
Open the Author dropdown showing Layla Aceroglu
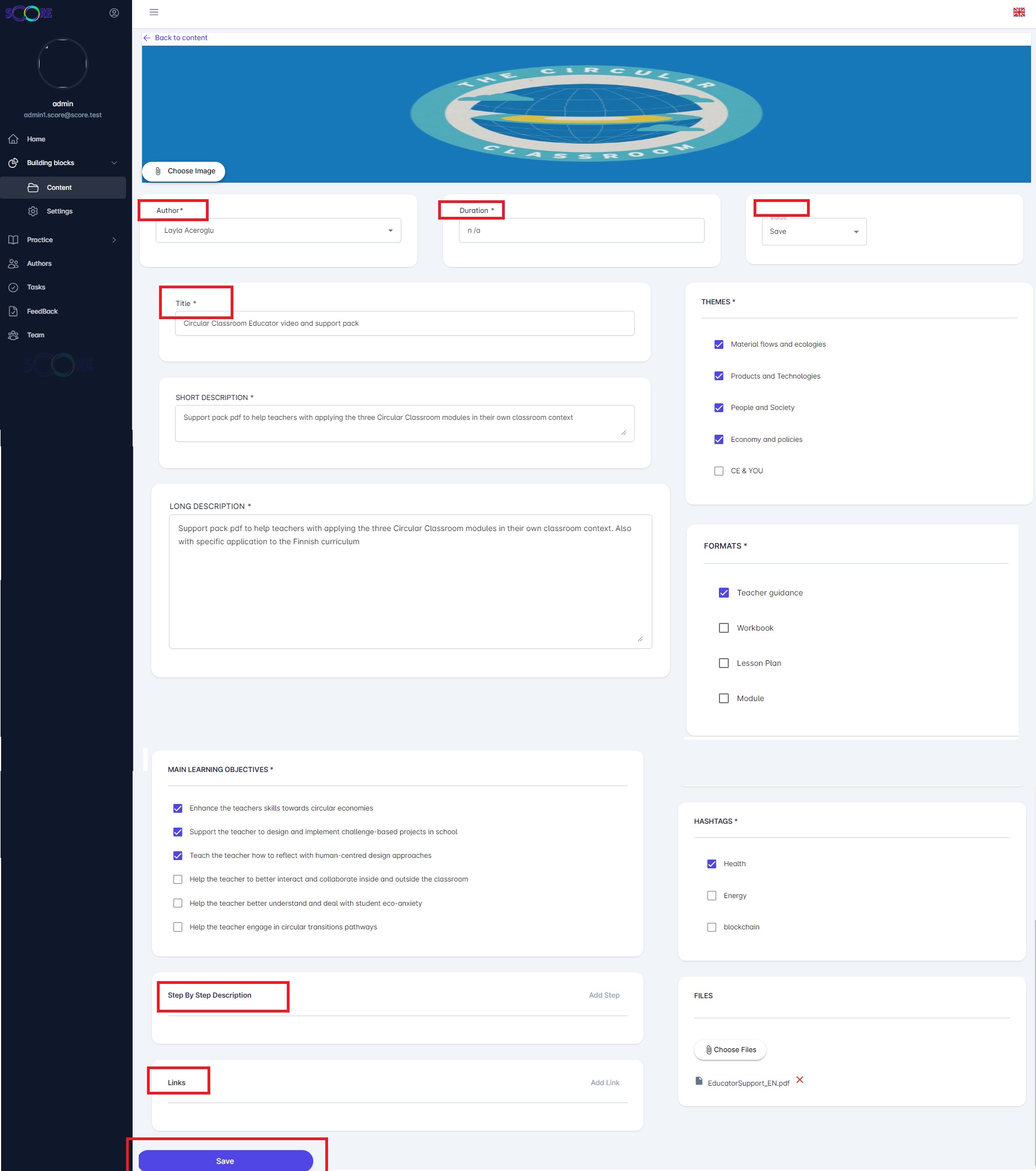tap(278, 231)
